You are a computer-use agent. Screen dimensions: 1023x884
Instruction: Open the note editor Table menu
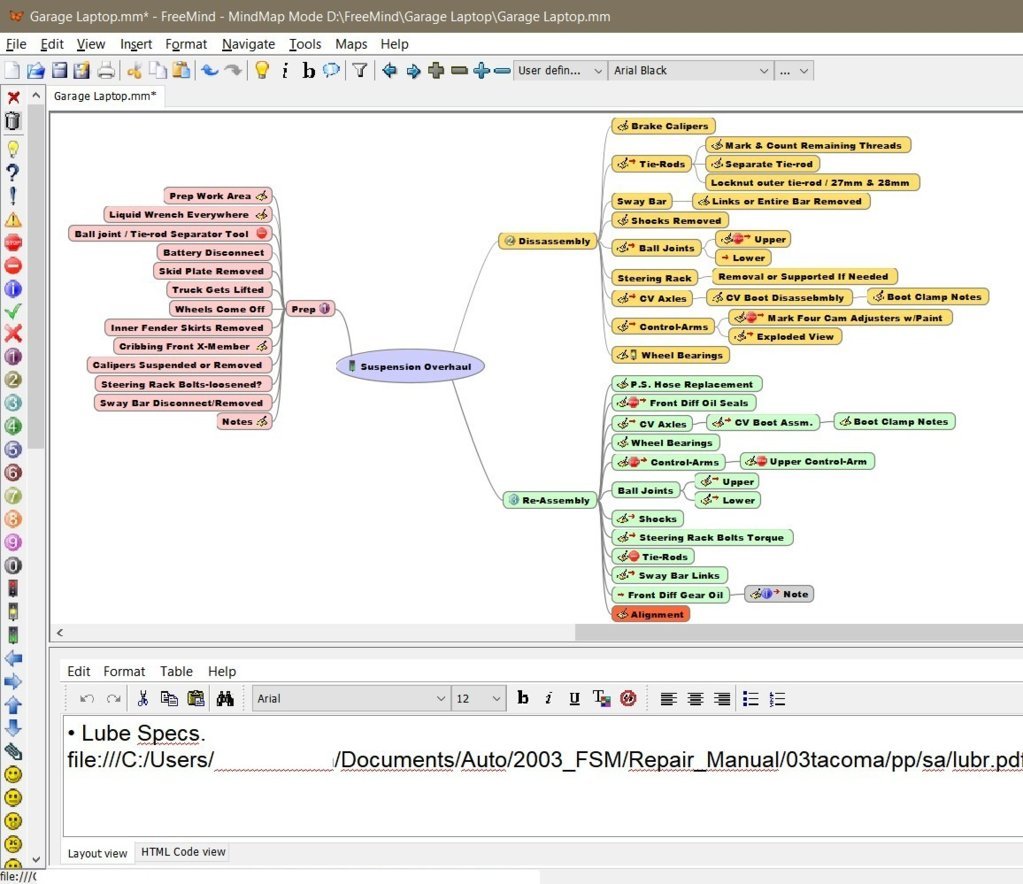pyautogui.click(x=176, y=671)
